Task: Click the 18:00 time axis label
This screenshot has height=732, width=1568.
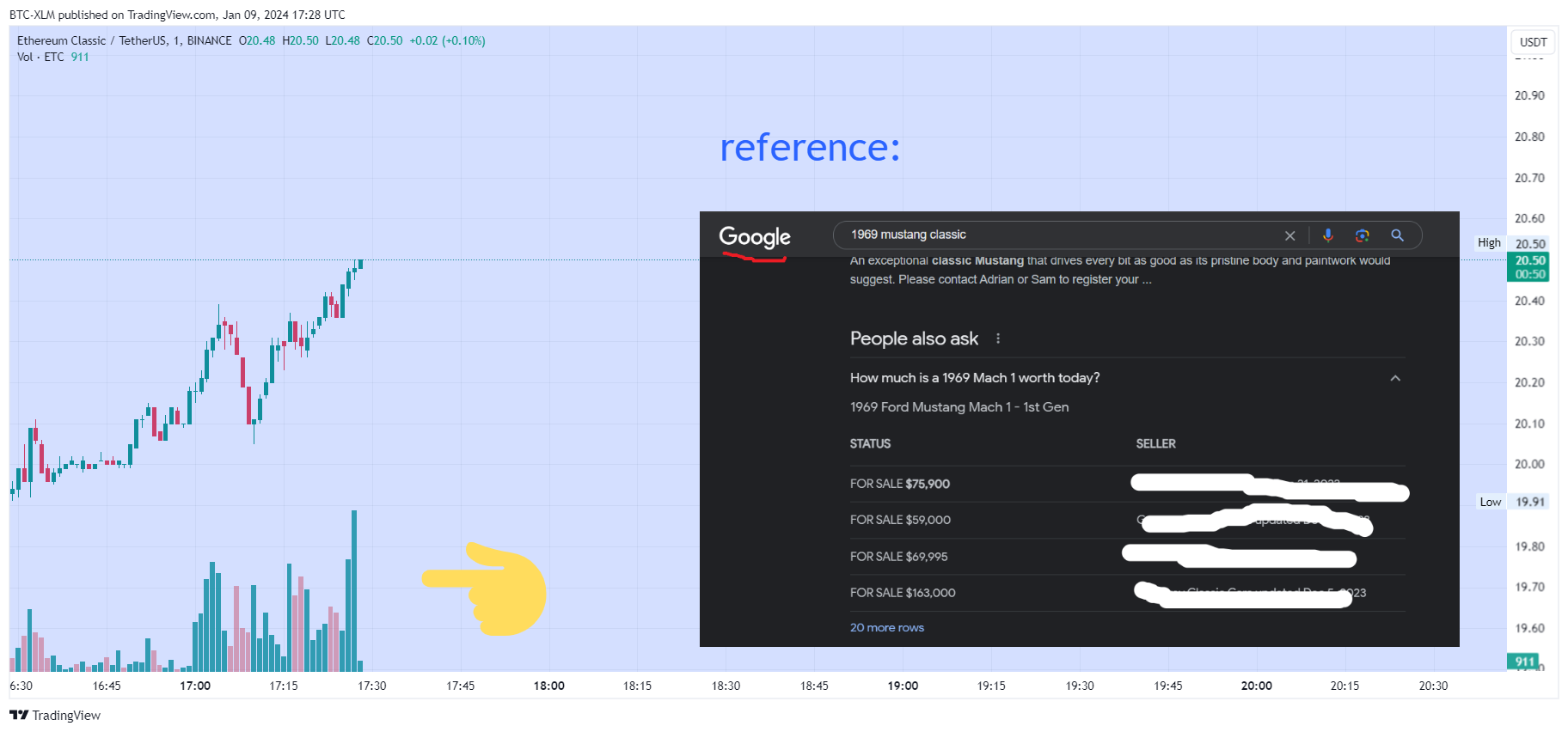Action: coord(548,686)
